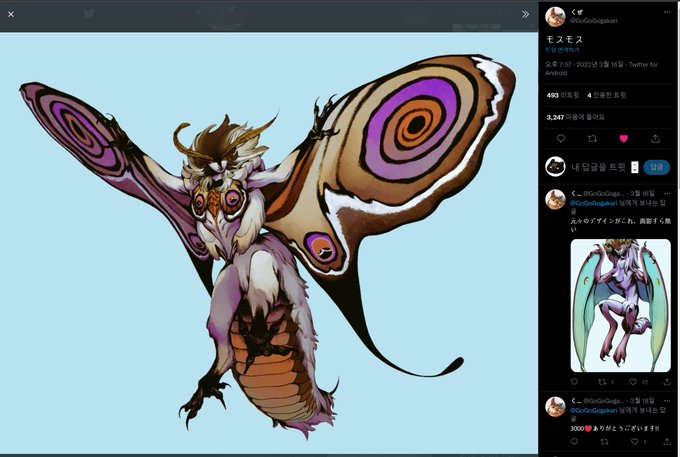Open the @GoGoGogakari handle under the author name

point(593,20)
